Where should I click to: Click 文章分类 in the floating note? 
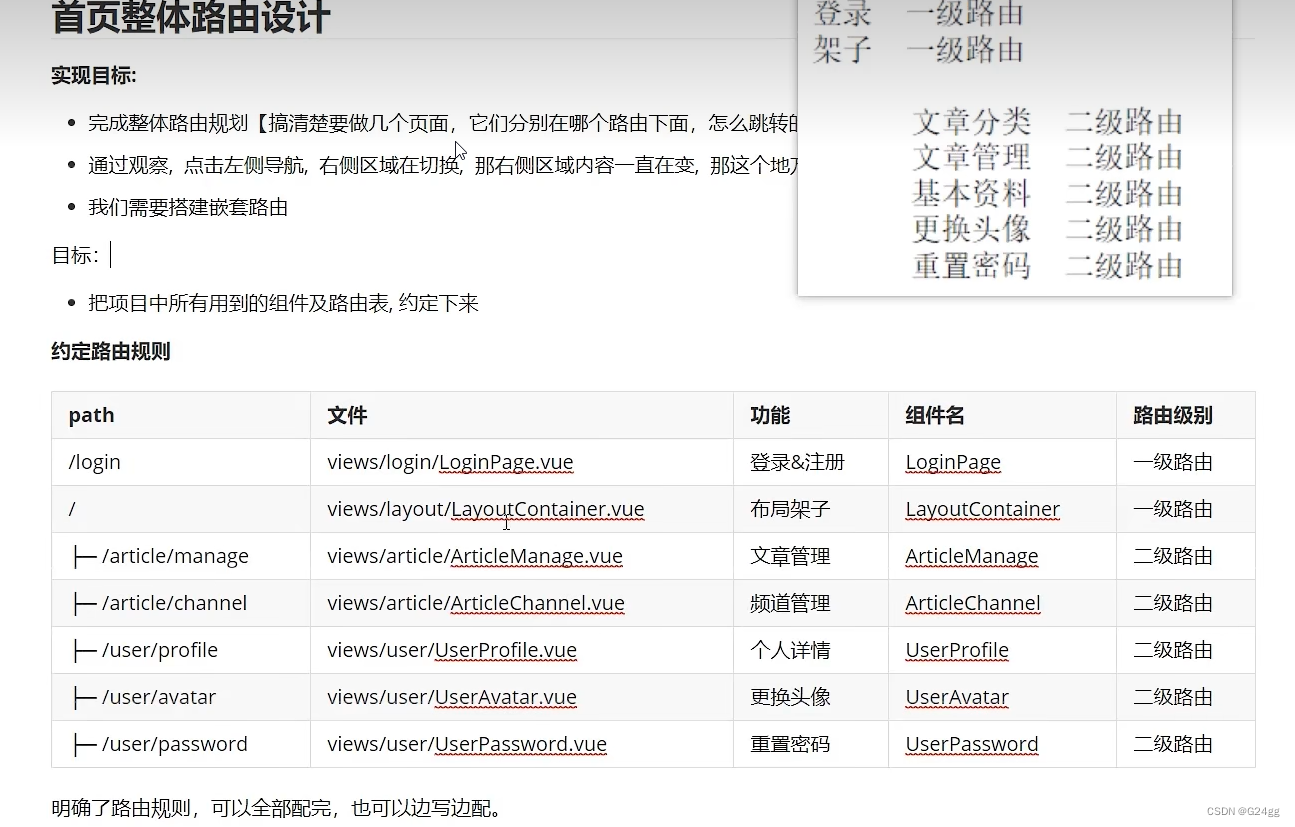click(x=971, y=122)
